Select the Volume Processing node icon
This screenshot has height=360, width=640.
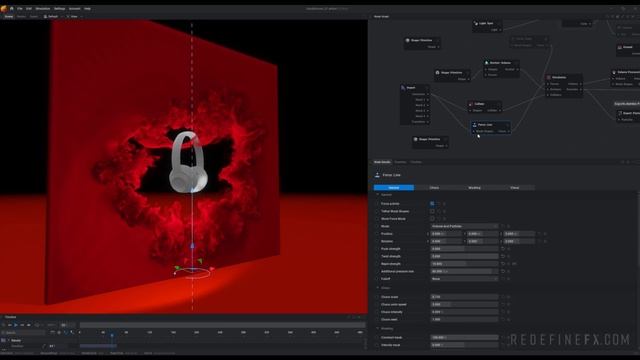[614, 72]
